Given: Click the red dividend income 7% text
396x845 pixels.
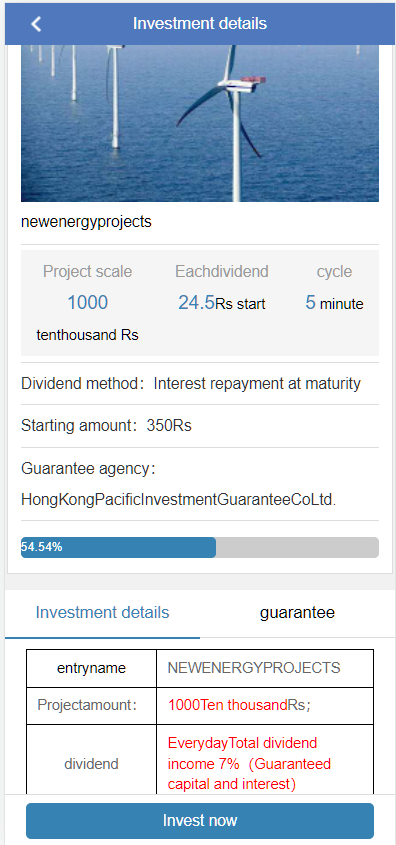Looking at the screenshot, I should (x=249, y=764).
